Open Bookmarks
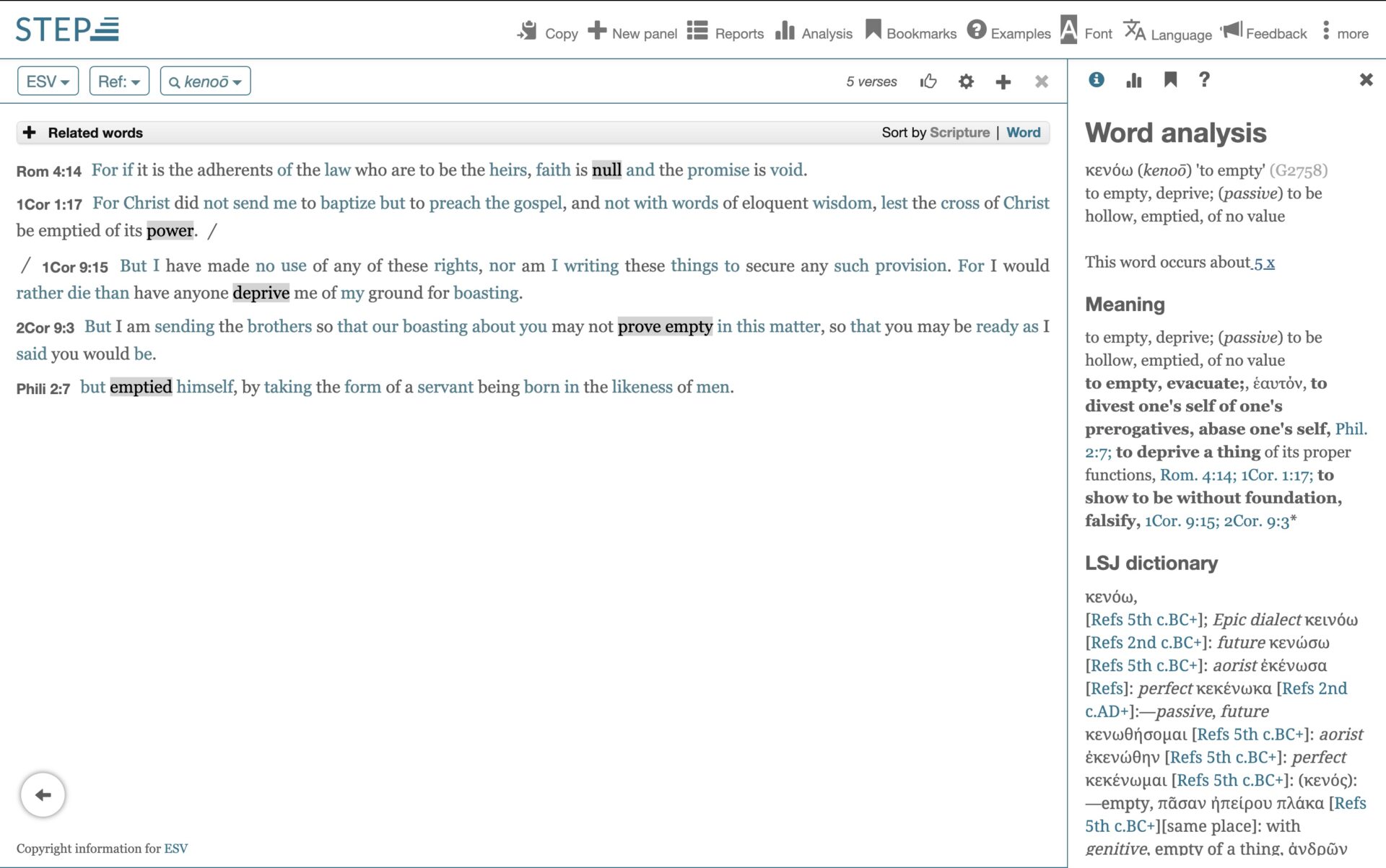1386x868 pixels. tap(911, 31)
